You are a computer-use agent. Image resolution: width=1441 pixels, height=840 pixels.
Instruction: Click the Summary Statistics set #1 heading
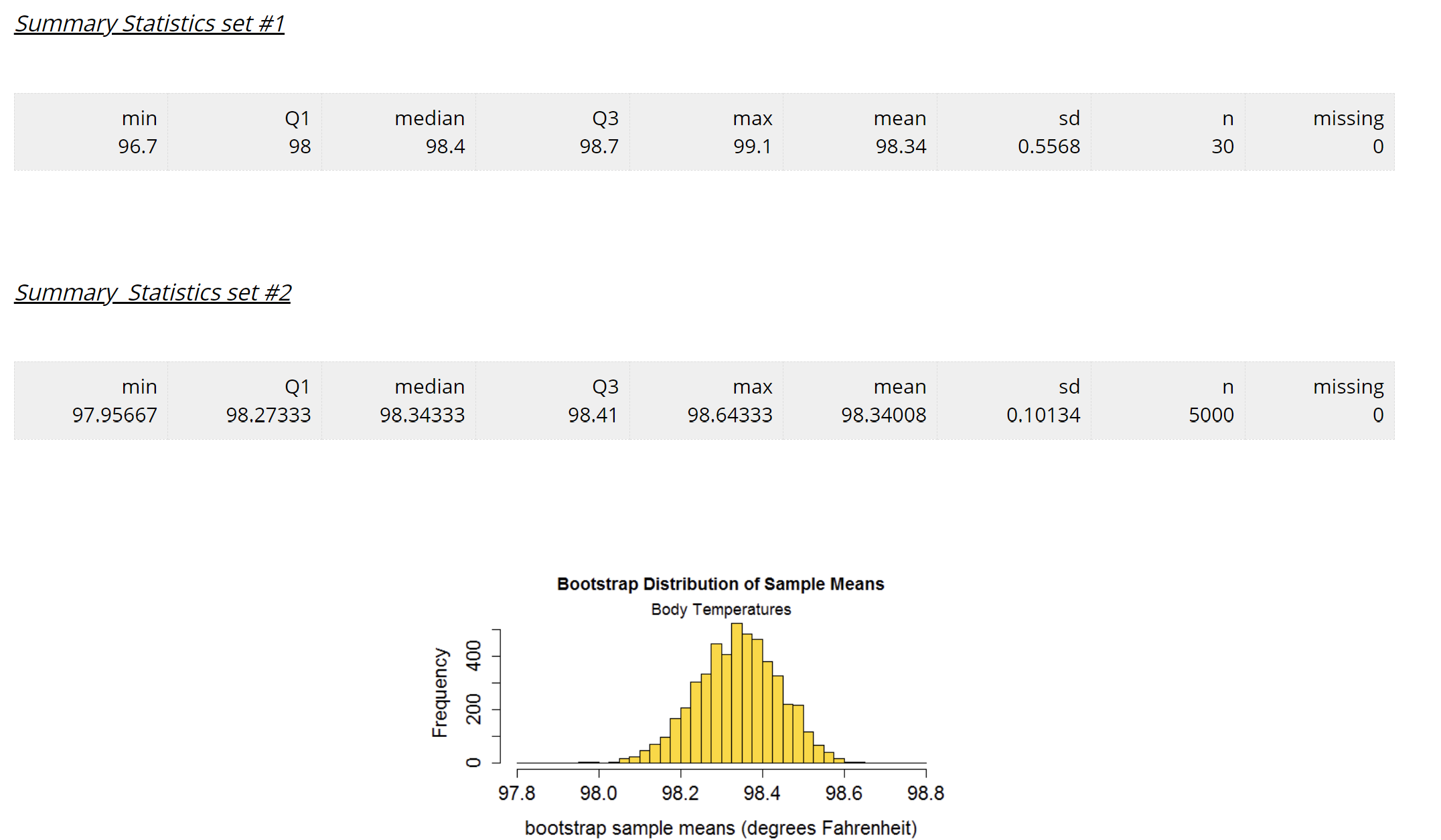click(149, 23)
